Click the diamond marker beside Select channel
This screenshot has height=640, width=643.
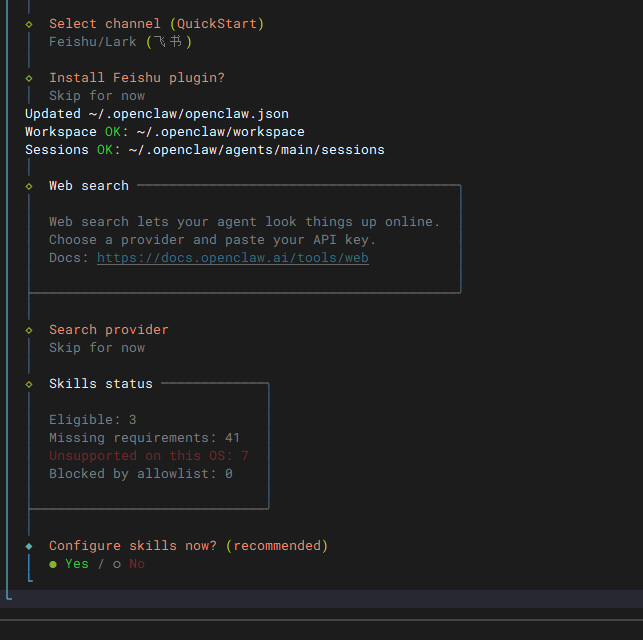click(29, 24)
